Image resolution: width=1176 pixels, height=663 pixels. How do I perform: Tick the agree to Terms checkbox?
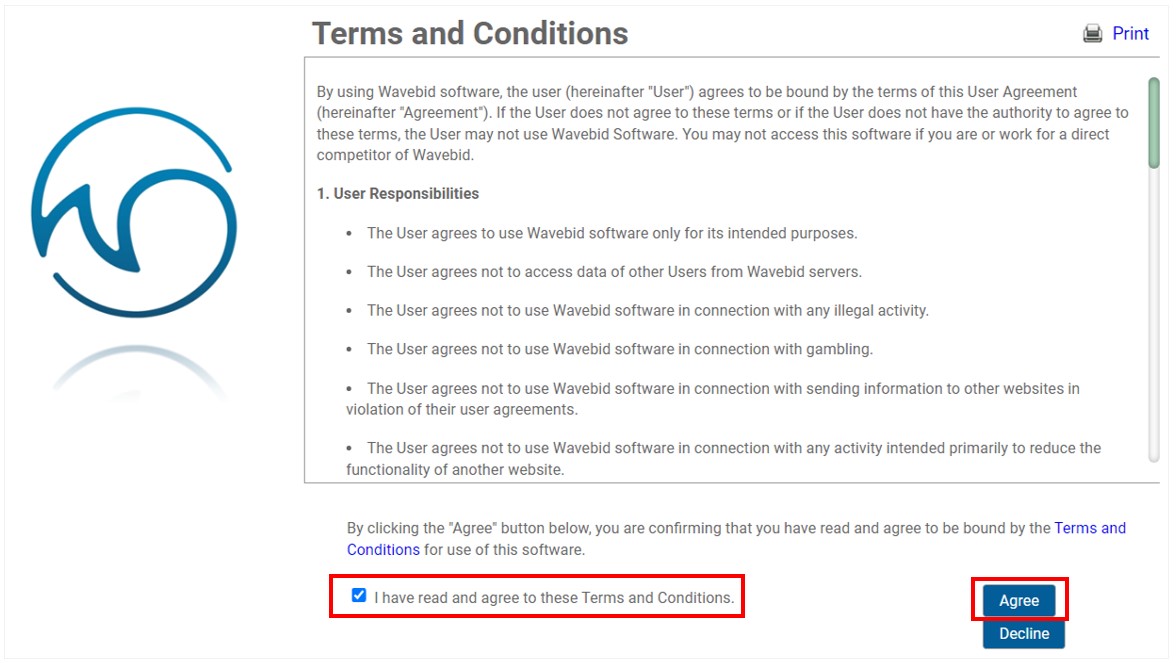pos(359,596)
